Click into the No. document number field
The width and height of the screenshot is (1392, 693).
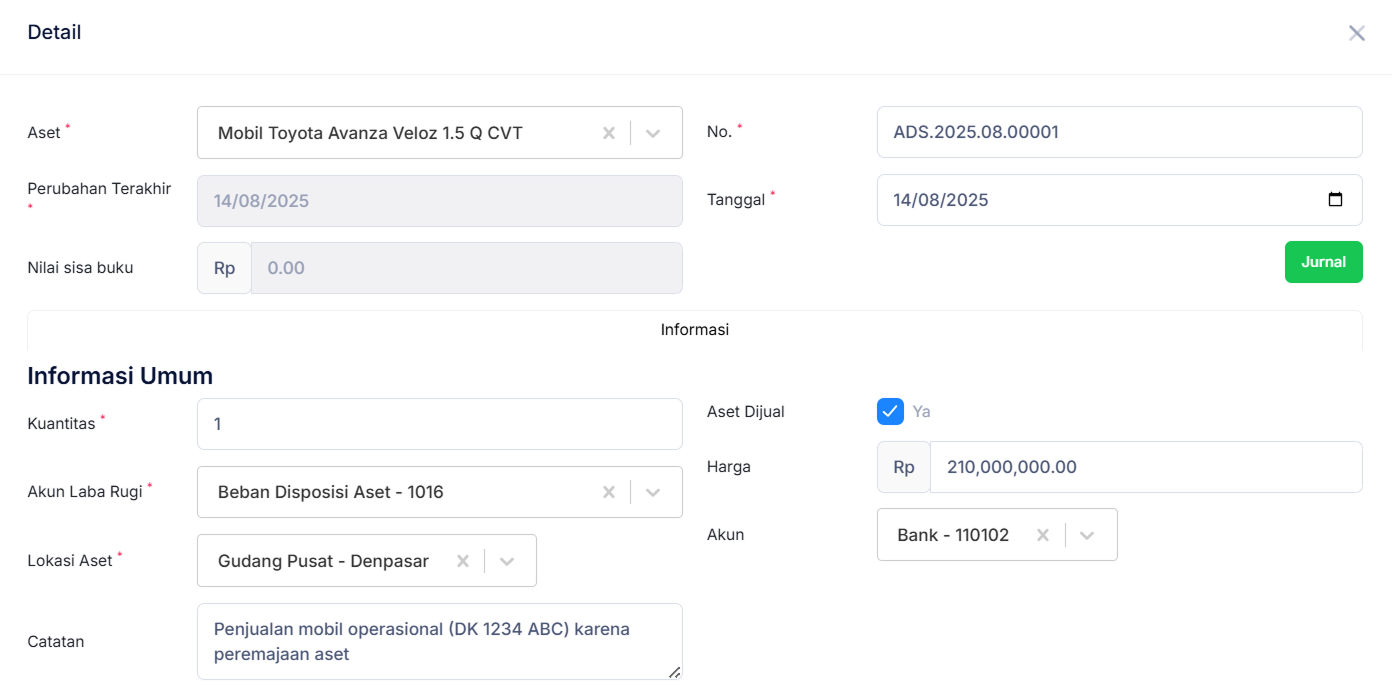click(x=1119, y=132)
